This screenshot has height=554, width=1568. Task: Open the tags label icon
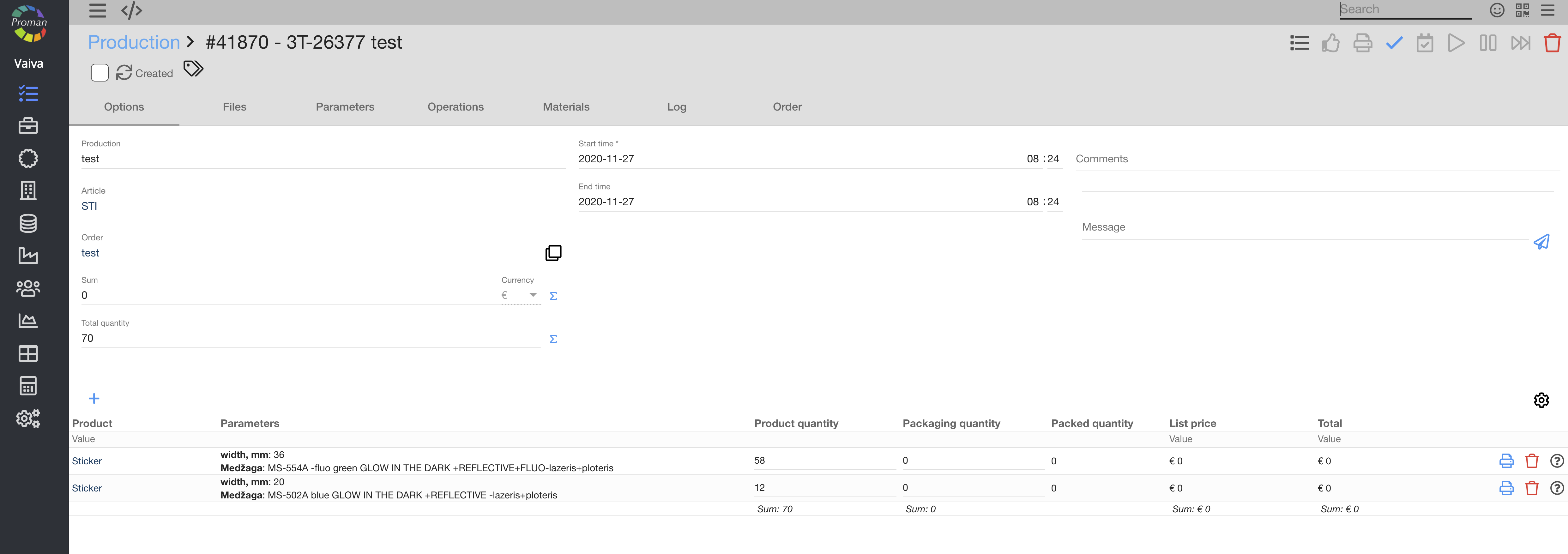pyautogui.click(x=193, y=69)
